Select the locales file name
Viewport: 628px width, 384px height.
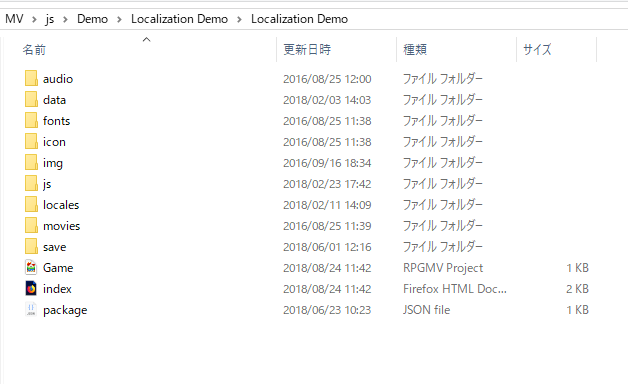61,205
